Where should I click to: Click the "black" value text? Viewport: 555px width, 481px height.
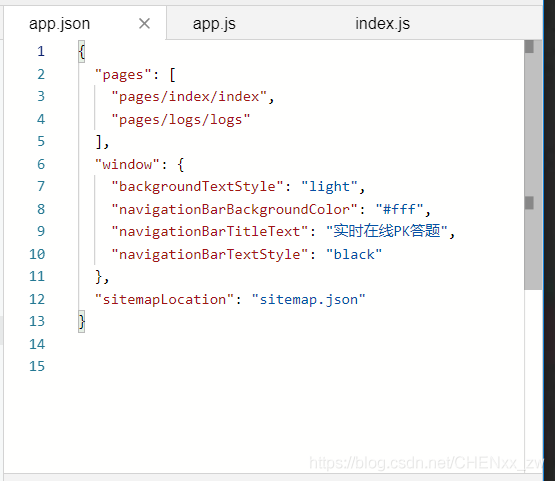click(354, 254)
